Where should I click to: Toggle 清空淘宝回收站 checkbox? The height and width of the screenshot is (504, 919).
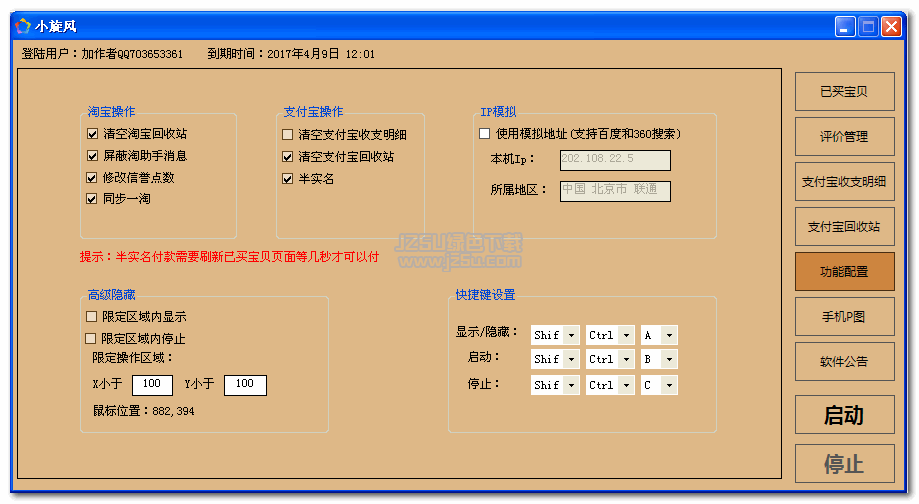point(92,134)
